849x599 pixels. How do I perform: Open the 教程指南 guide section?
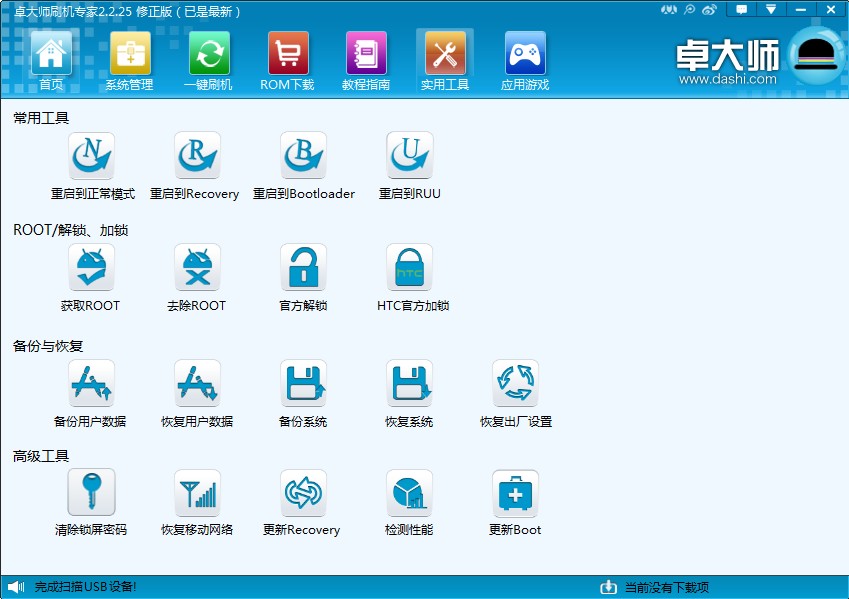coord(366,58)
